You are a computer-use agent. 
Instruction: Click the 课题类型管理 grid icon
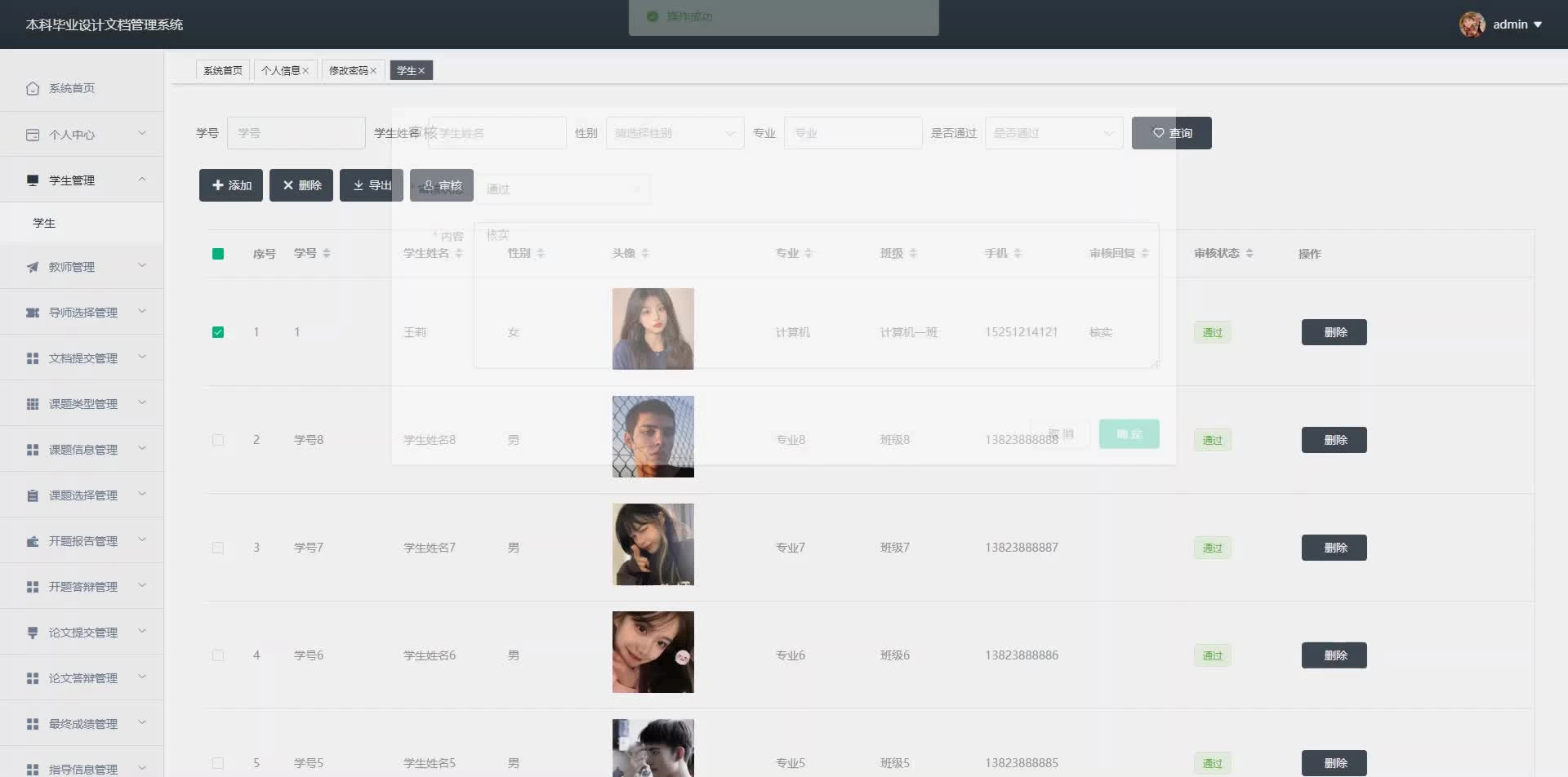click(33, 404)
